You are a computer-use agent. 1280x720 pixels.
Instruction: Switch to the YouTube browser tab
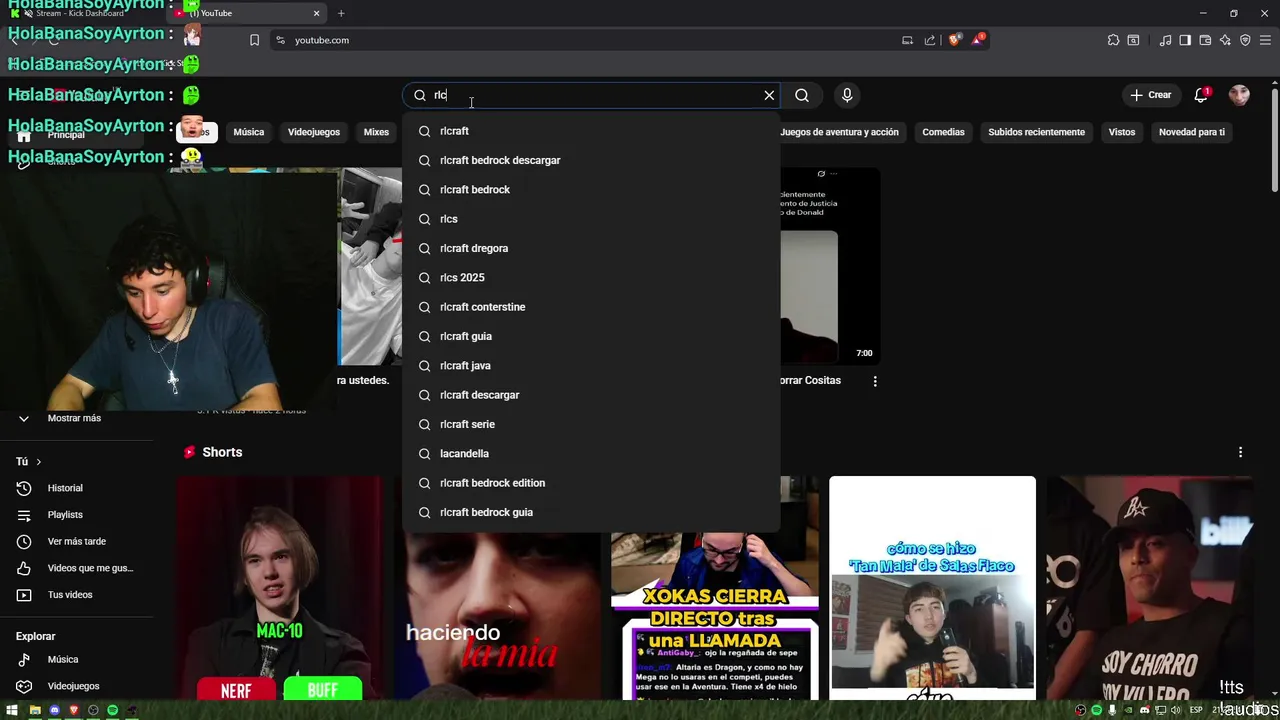245,13
